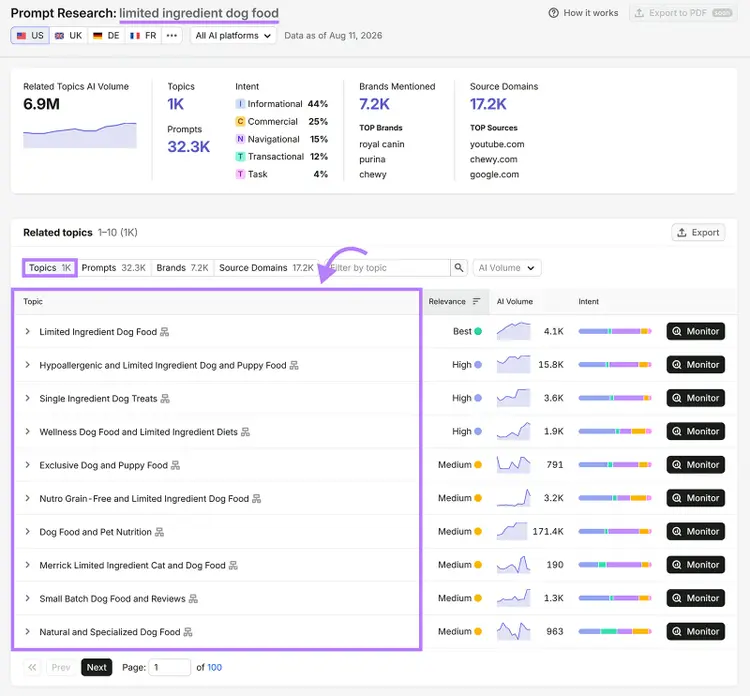The width and height of the screenshot is (750, 696).
Task: Click cluster icon beside Hypoallergenic and Limited Ingredient topic
Action: point(294,365)
